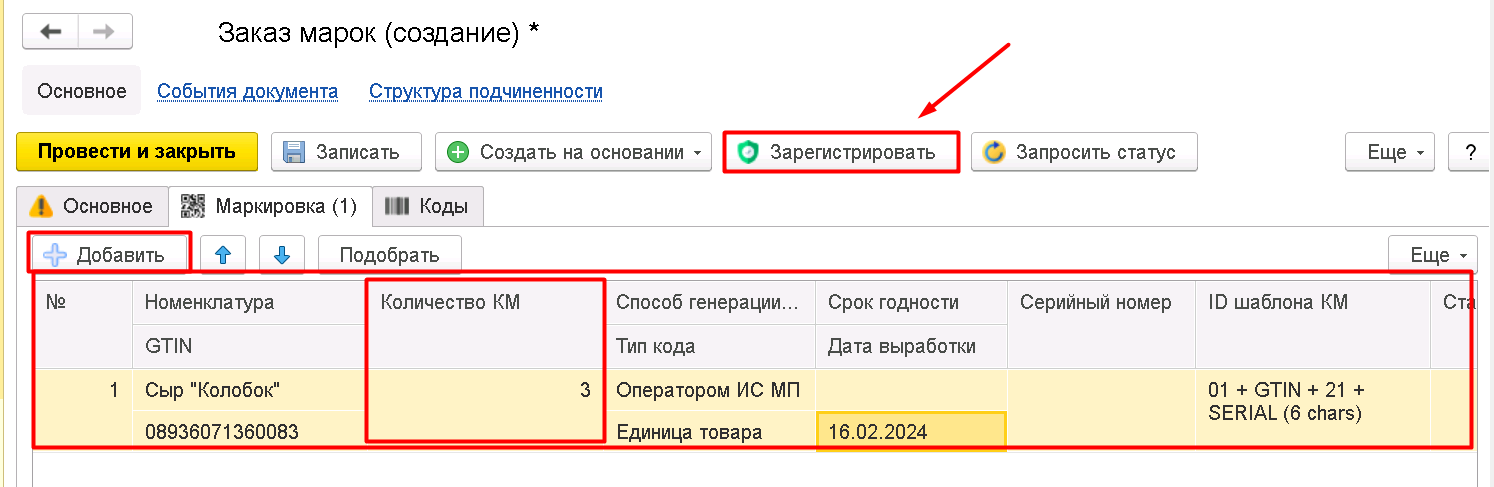
Task: Move row up with blue arrow
Action: point(223,255)
